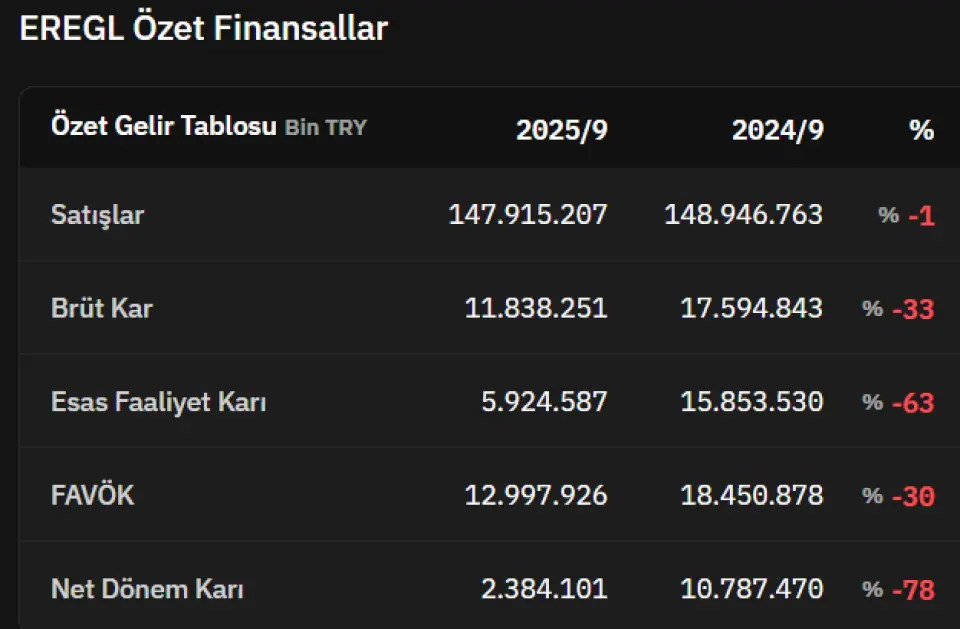960x629 pixels.
Task: Click the 2025/9 column header
Action: [x=561, y=130]
